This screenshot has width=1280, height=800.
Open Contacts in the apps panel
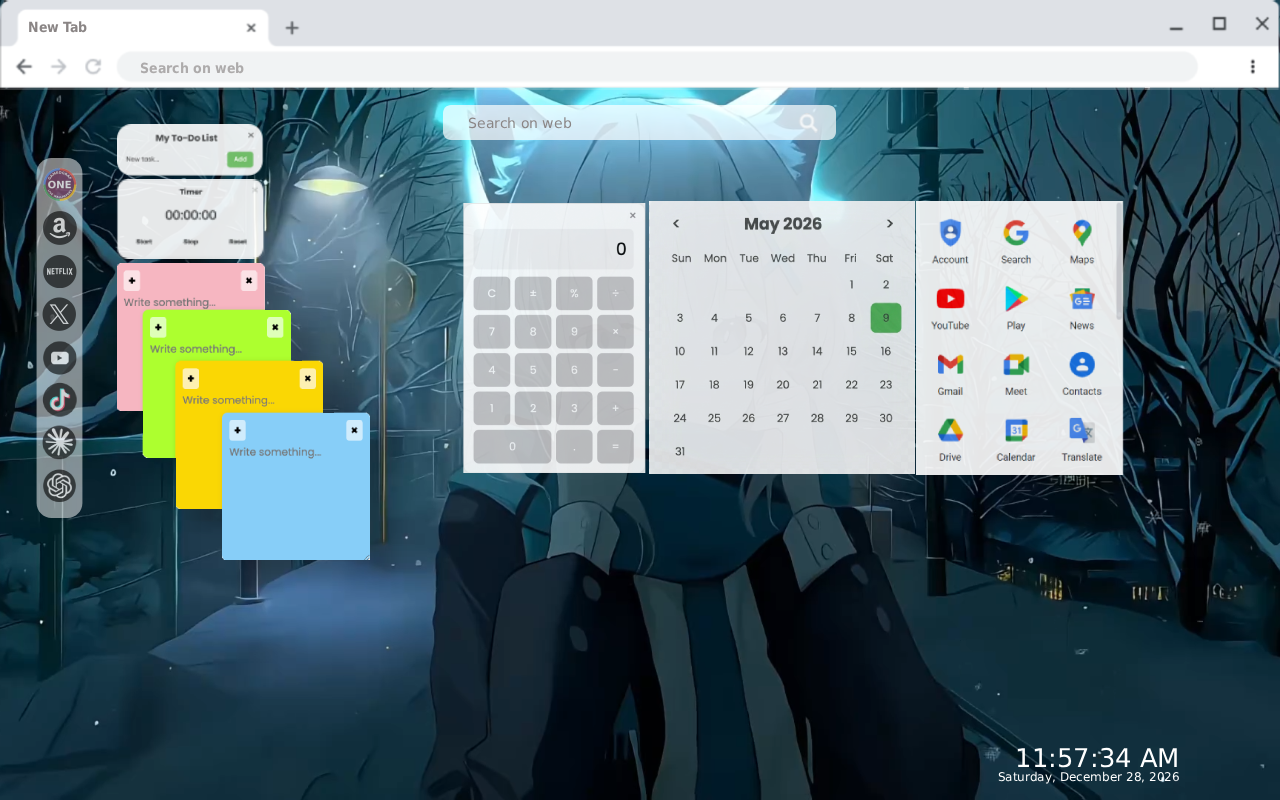[1082, 374]
